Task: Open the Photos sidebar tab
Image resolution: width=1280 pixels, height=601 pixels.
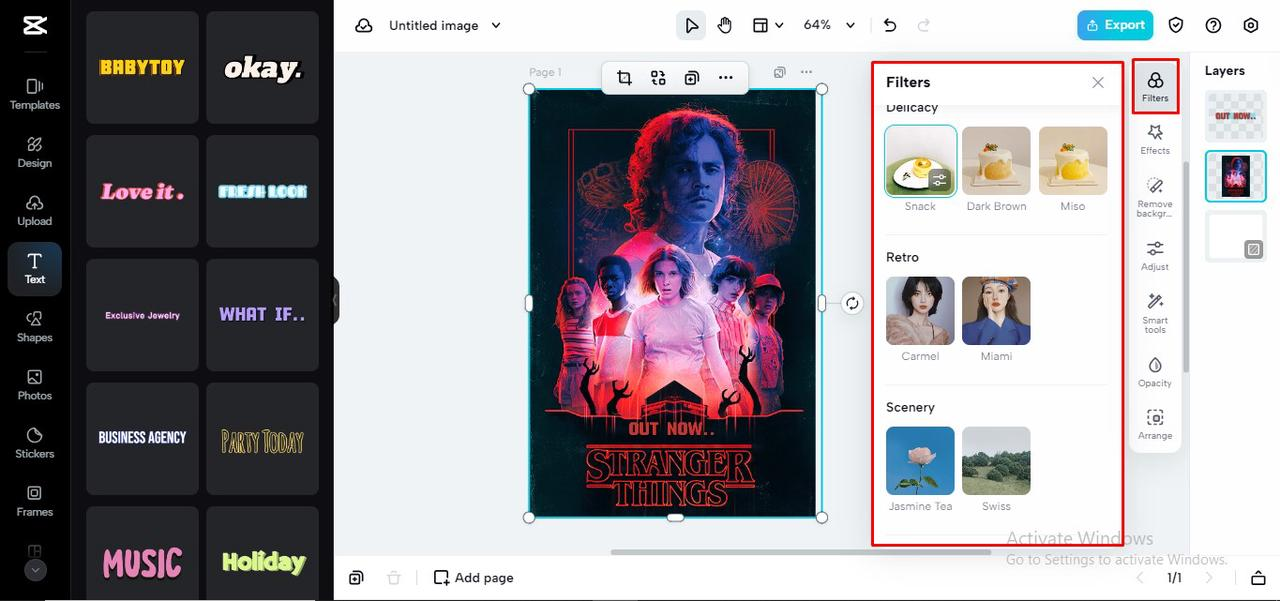Action: 35,385
